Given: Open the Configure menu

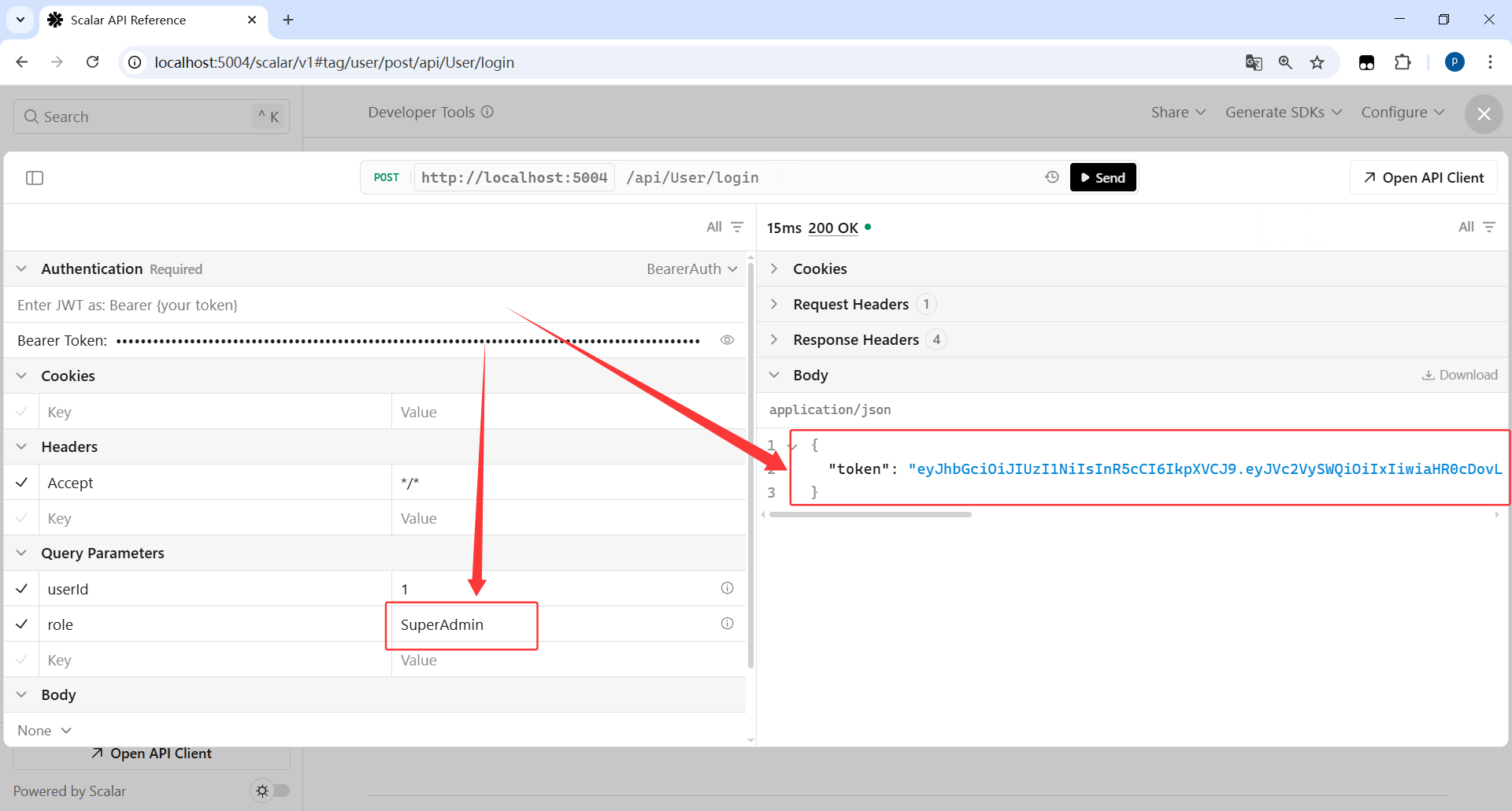Looking at the screenshot, I should point(1403,112).
